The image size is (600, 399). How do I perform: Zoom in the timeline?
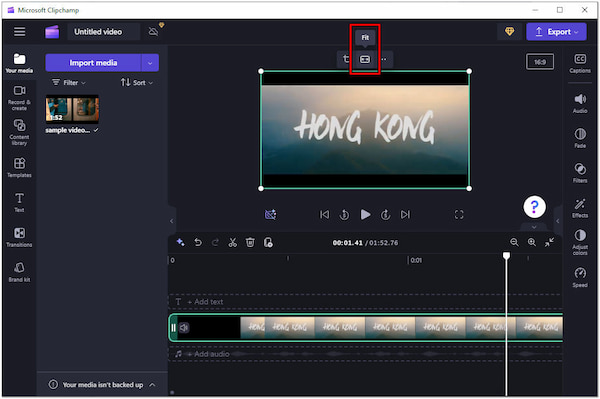click(532, 242)
